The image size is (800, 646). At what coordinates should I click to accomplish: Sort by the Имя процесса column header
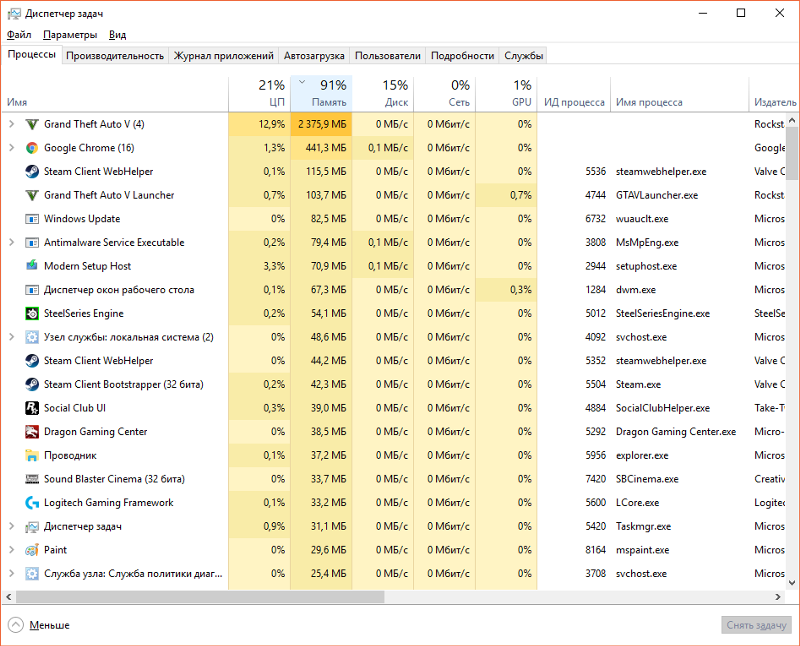click(680, 93)
